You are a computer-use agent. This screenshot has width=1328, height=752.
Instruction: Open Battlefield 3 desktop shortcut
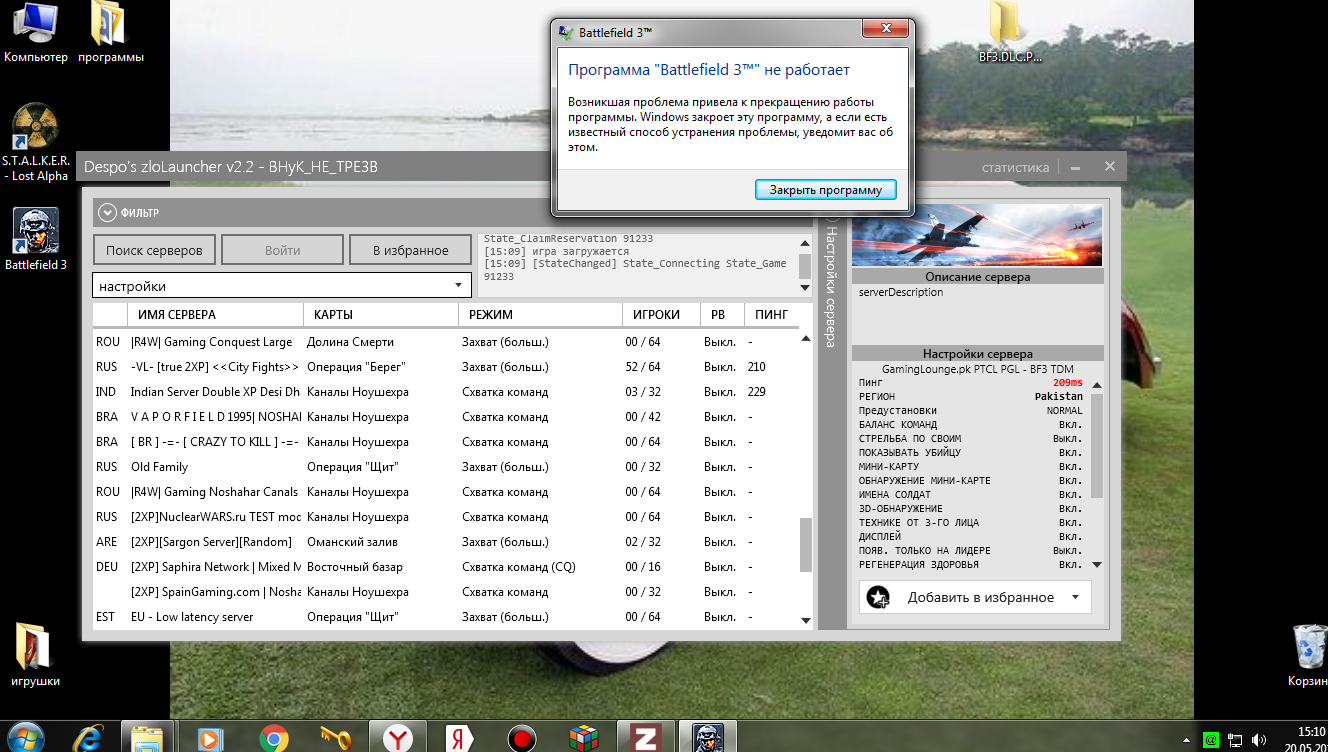(x=36, y=240)
